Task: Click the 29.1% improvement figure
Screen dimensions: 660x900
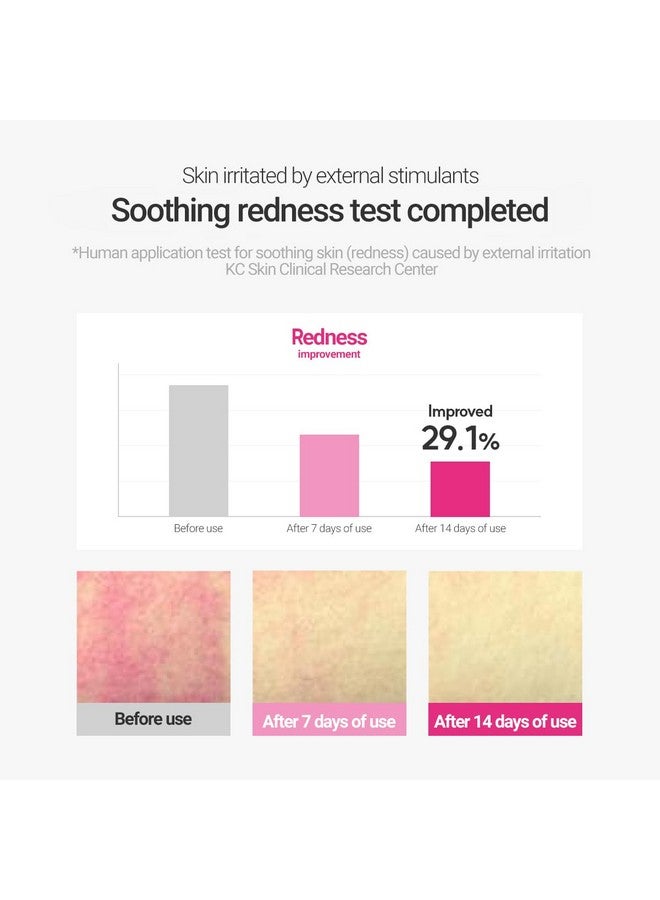Action: tap(460, 439)
